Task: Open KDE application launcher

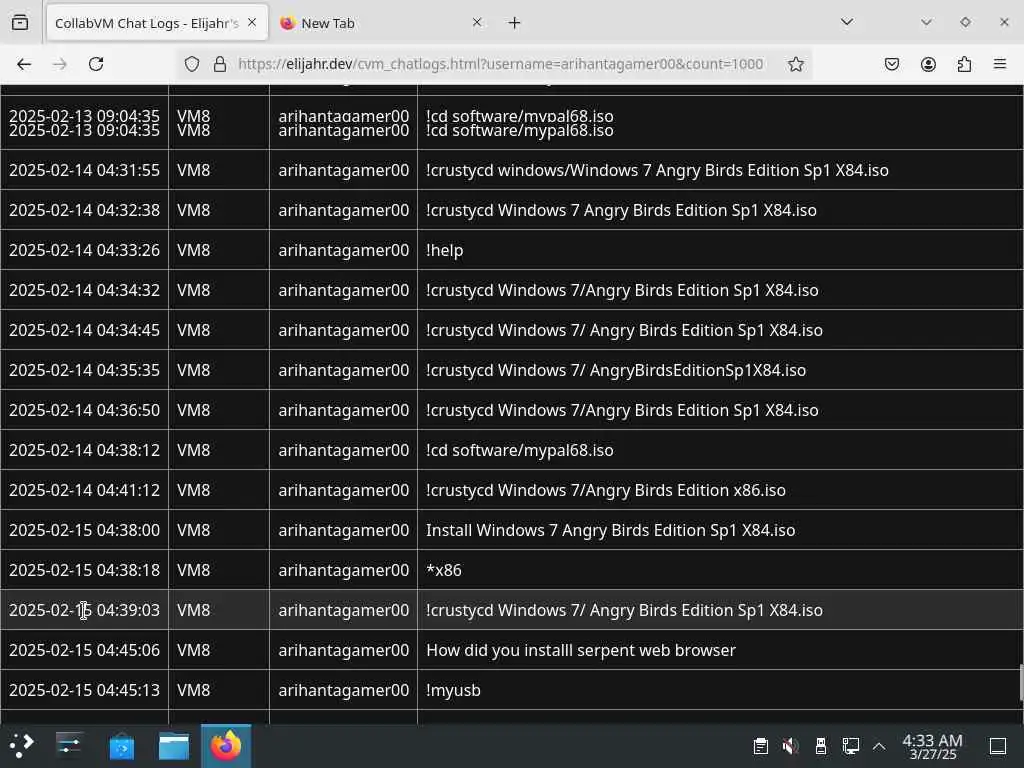Action: pyautogui.click(x=22, y=746)
